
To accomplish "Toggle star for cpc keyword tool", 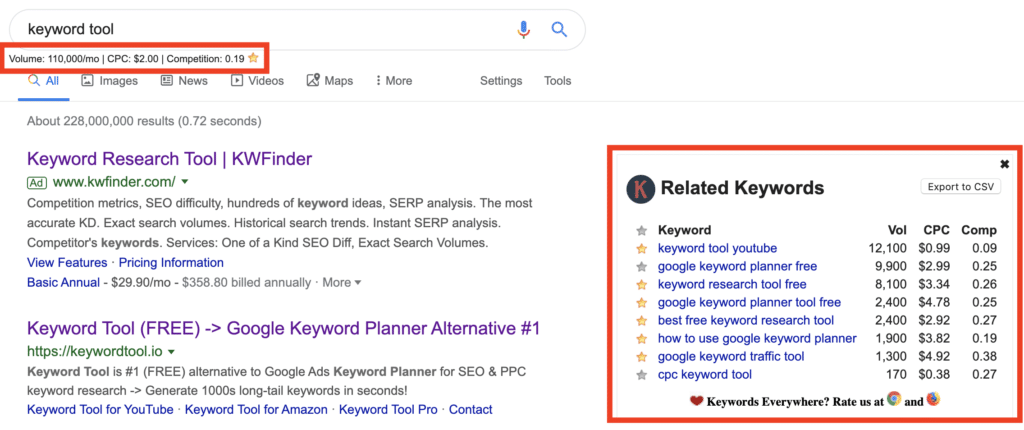I will coord(641,375).
